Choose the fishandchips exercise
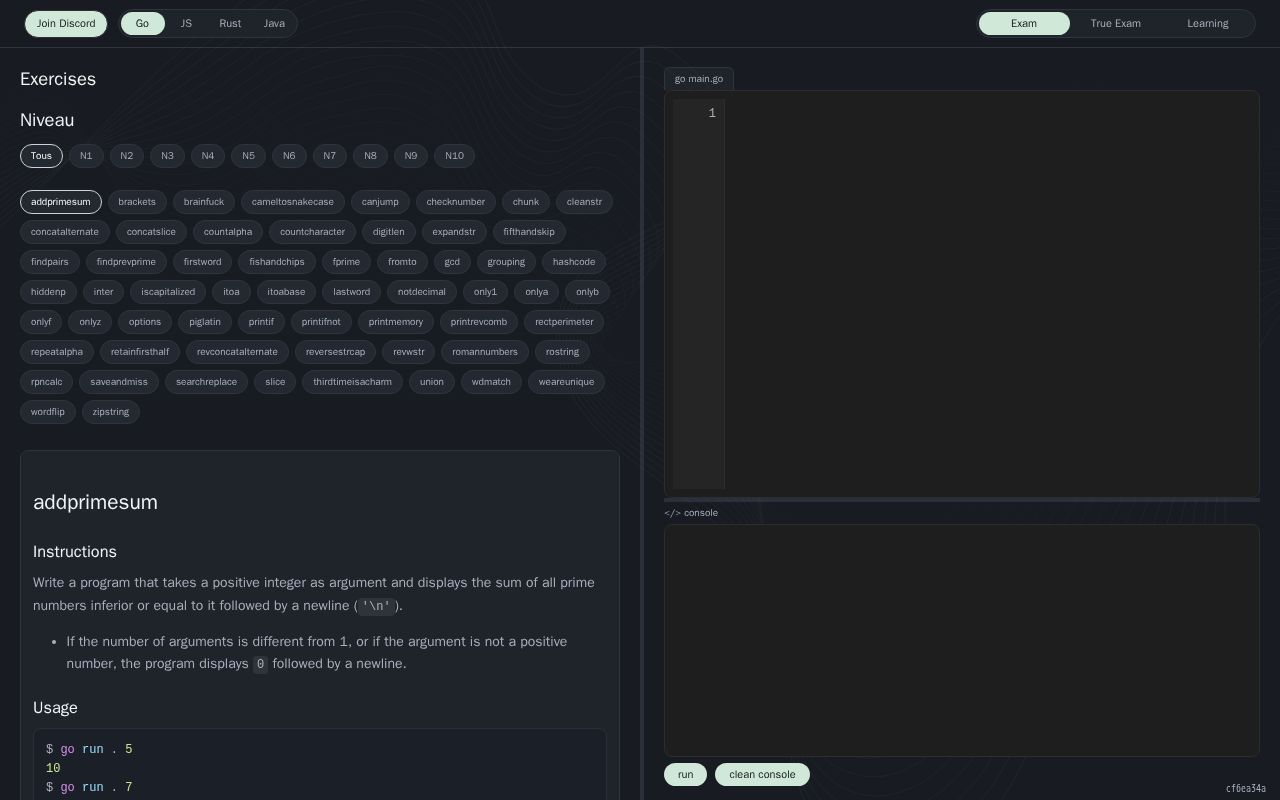The image size is (1280, 800). 277,262
